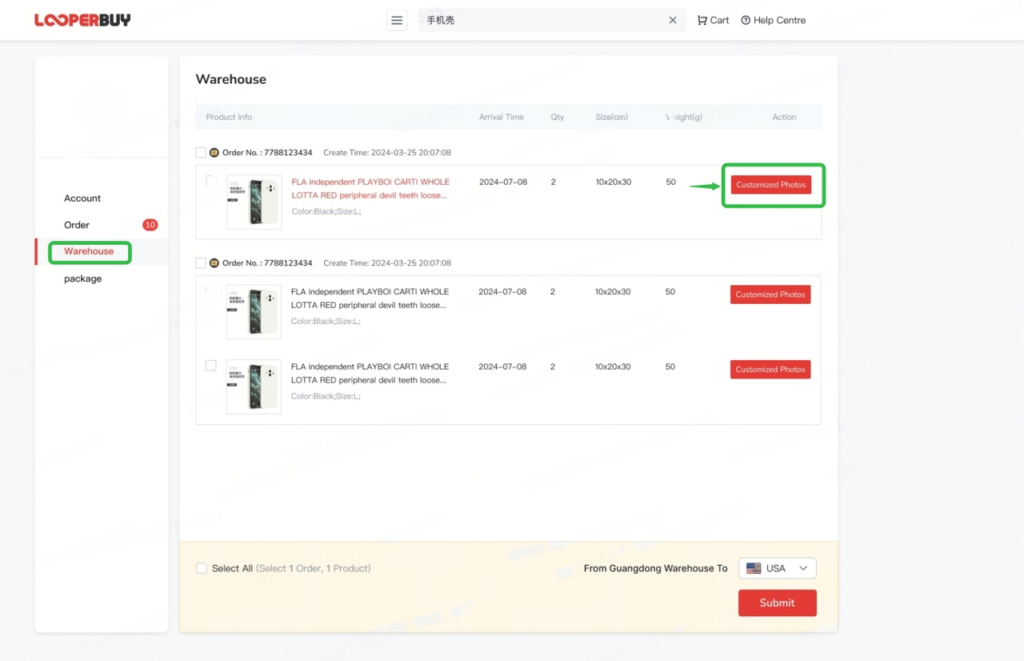Open the cart
This screenshot has height=661, width=1024.
coord(712,19)
